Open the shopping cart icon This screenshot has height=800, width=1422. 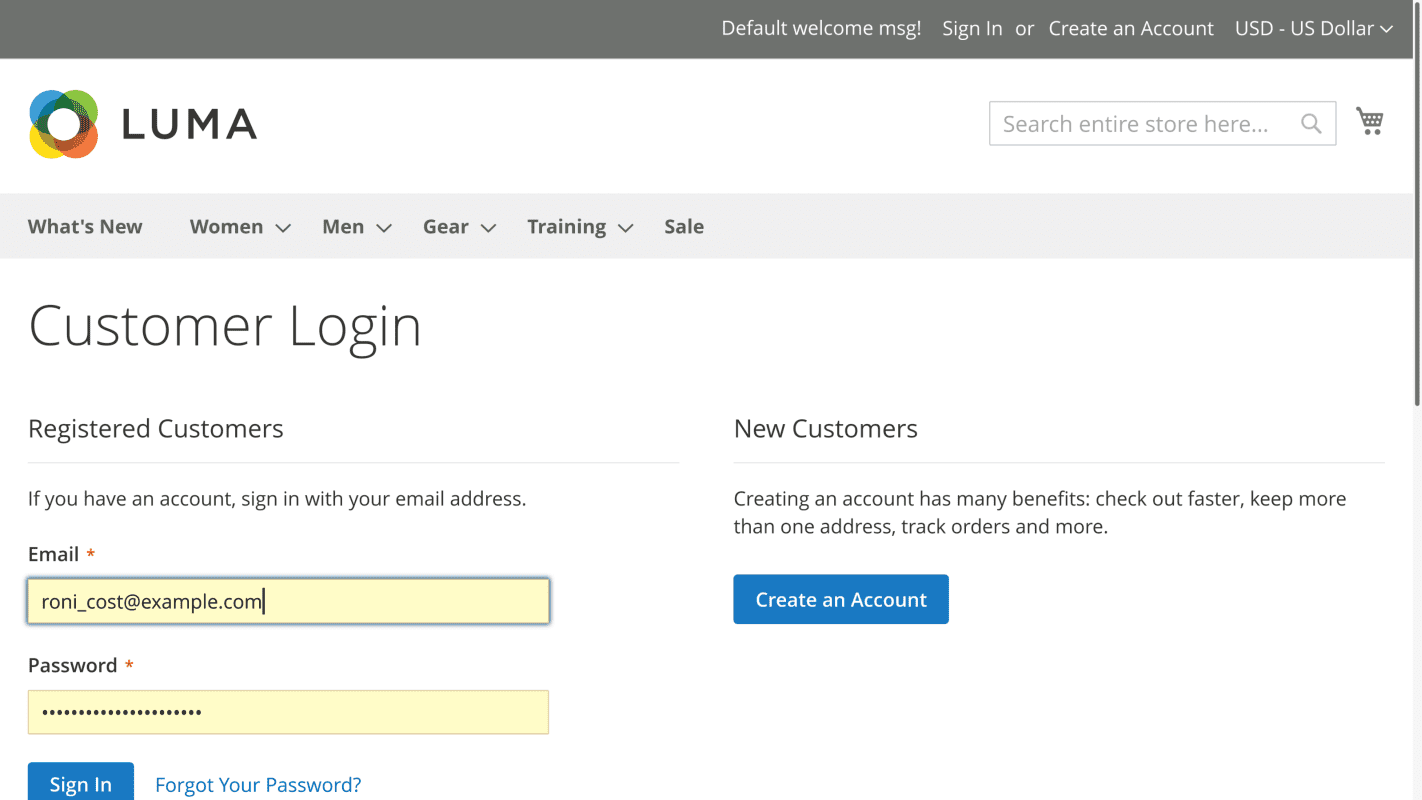(x=1369, y=122)
